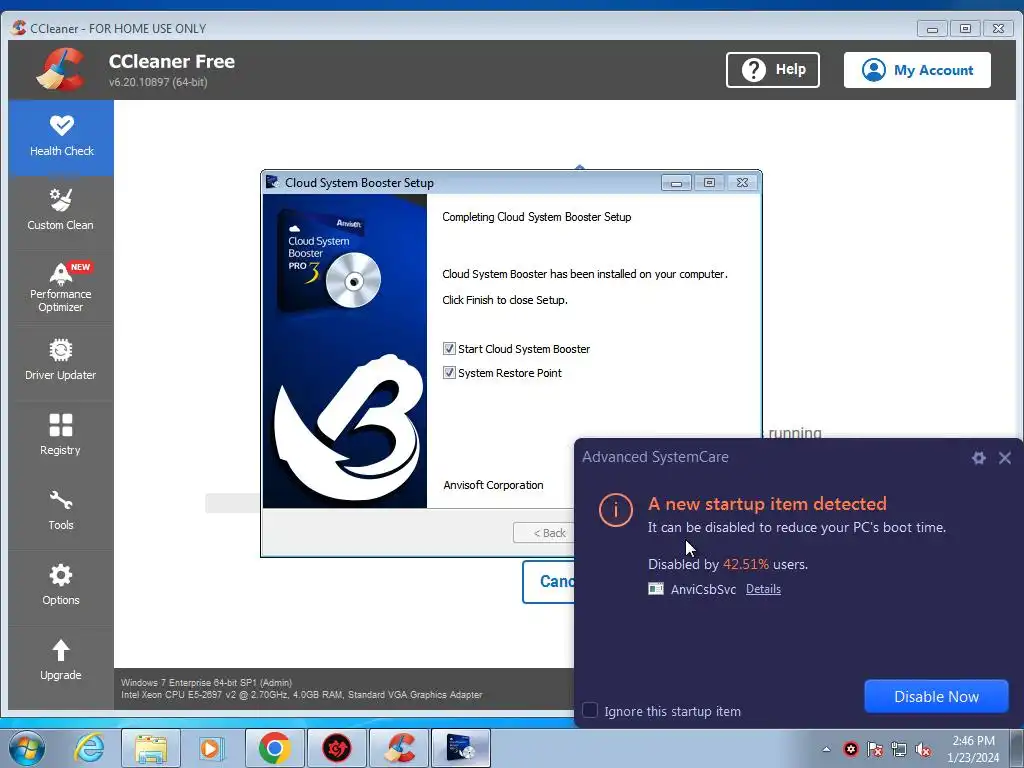The height and width of the screenshot is (768, 1024).
Task: Click the Action Center flag tray icon
Action: [x=875, y=749]
